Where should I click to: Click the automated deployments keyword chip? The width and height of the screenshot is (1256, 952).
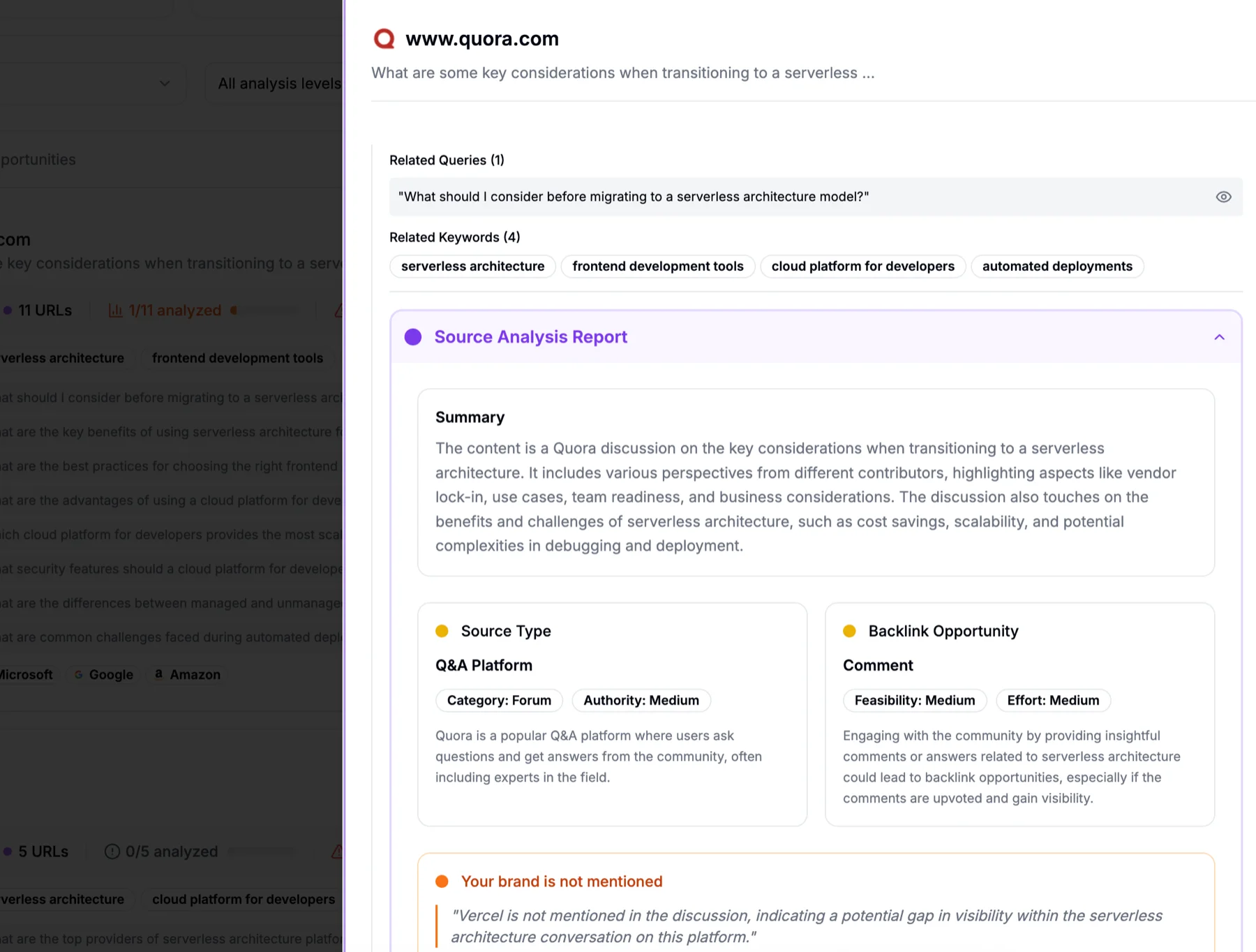point(1057,266)
